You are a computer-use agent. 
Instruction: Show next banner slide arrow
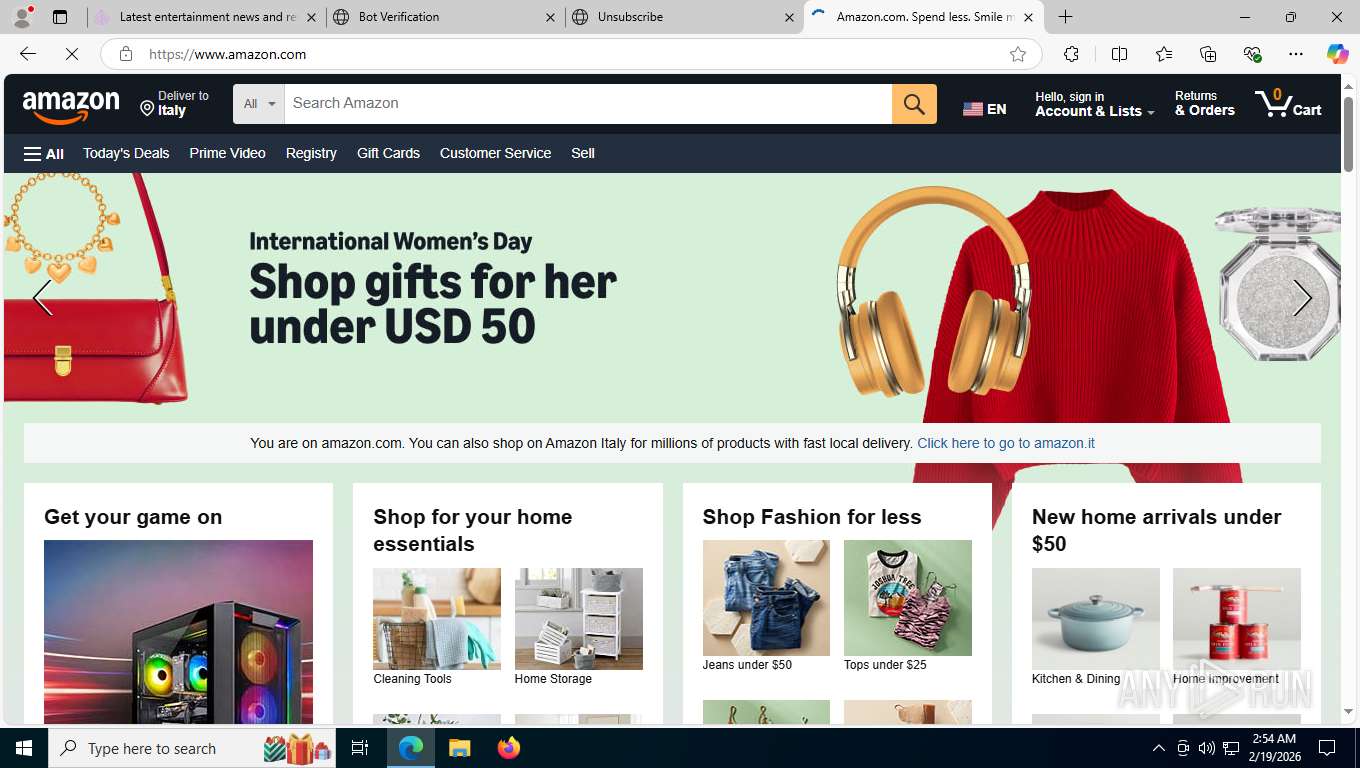1302,298
